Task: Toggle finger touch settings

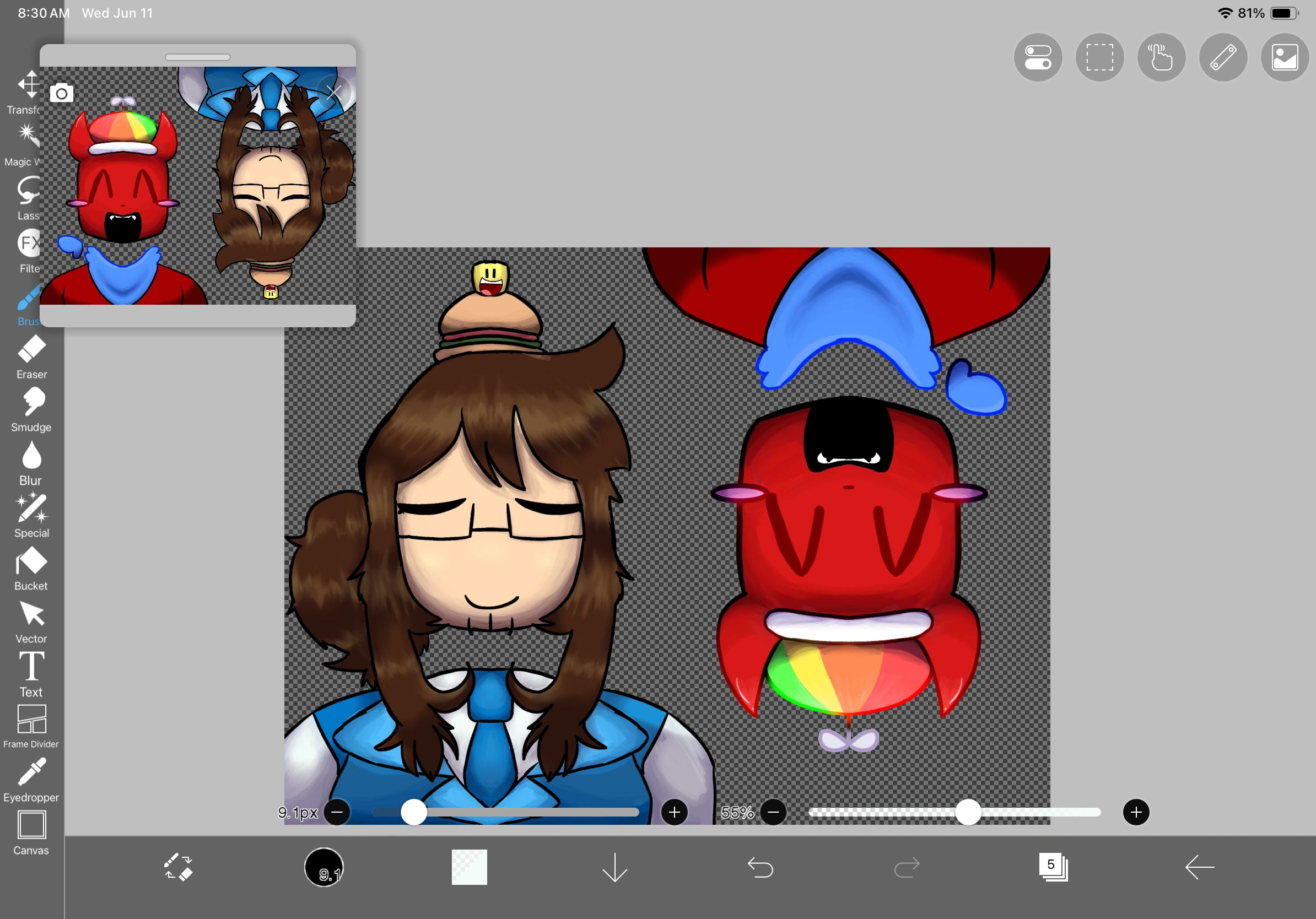Action: pos(1161,57)
